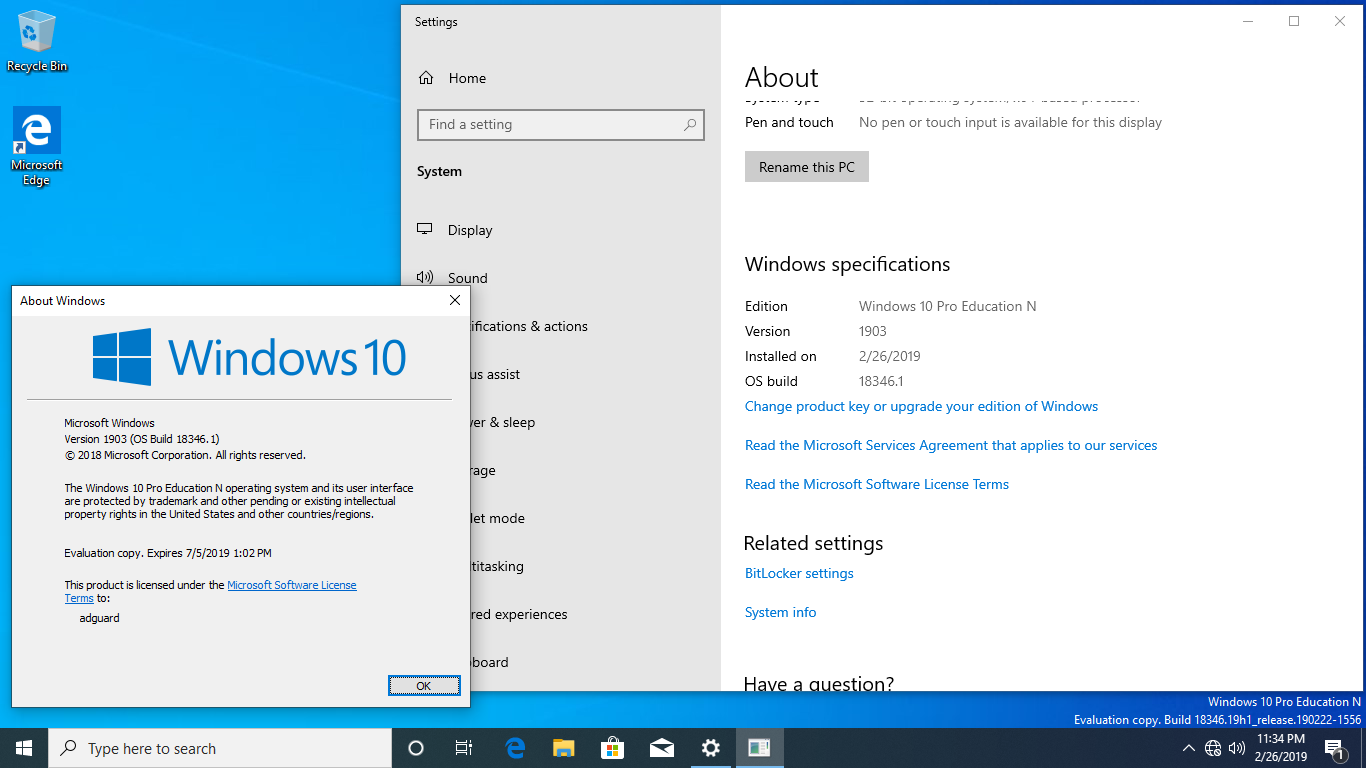Click the Cortana circle icon on taskbar
Viewport: 1366px width, 768px height.
(x=416, y=748)
